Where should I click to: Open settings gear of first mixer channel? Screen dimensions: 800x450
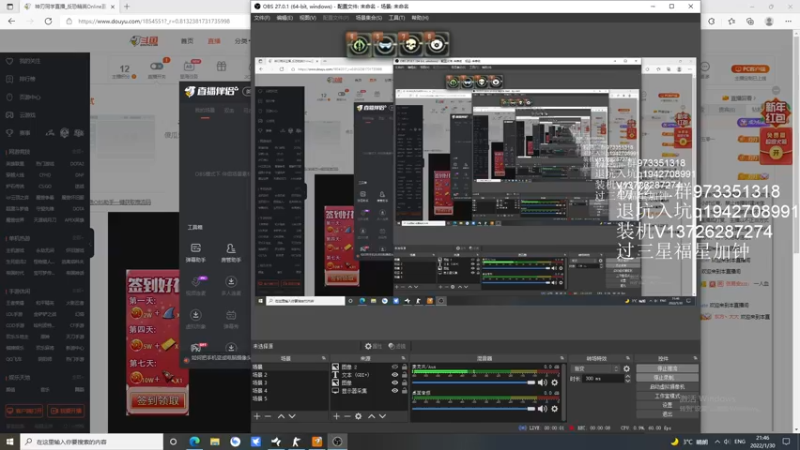(x=555, y=382)
